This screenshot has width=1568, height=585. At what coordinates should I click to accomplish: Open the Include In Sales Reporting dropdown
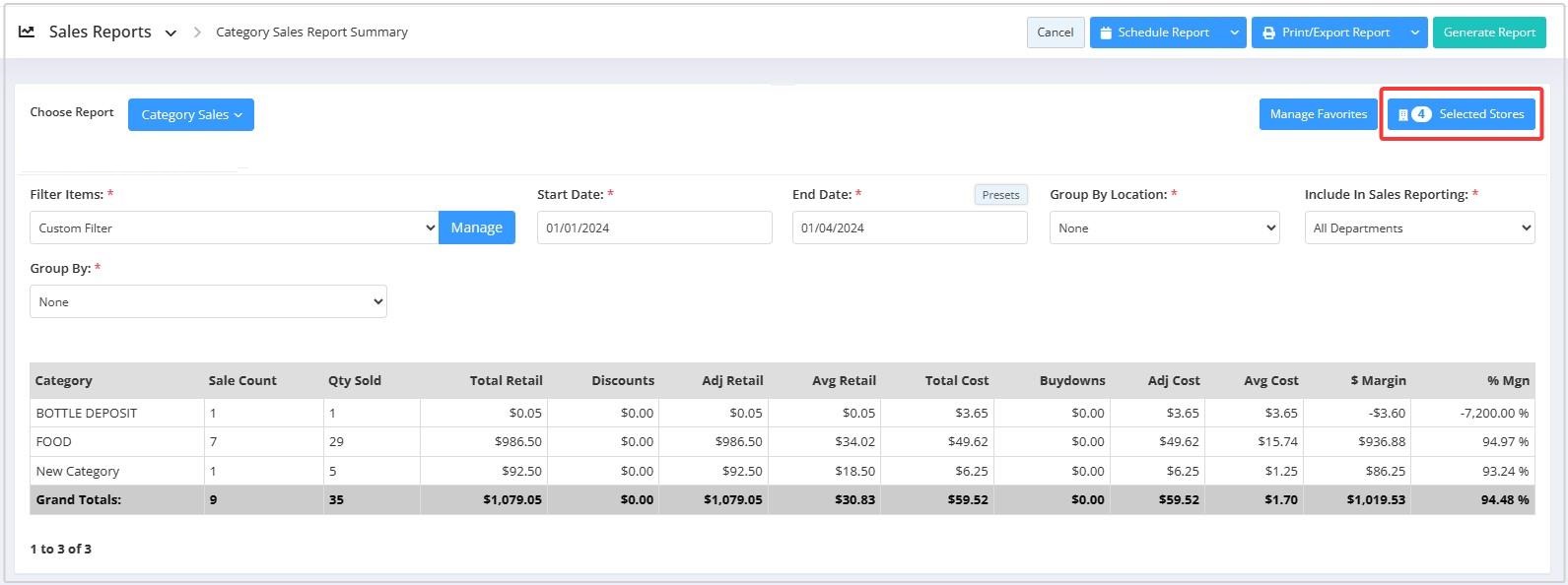tap(1419, 227)
